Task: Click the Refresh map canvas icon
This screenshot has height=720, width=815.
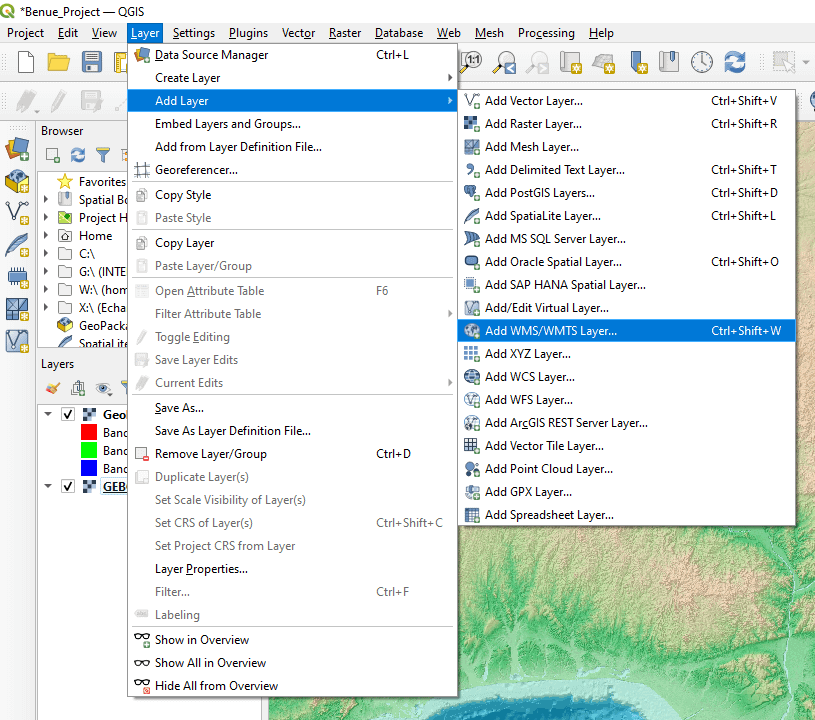Action: 735,62
